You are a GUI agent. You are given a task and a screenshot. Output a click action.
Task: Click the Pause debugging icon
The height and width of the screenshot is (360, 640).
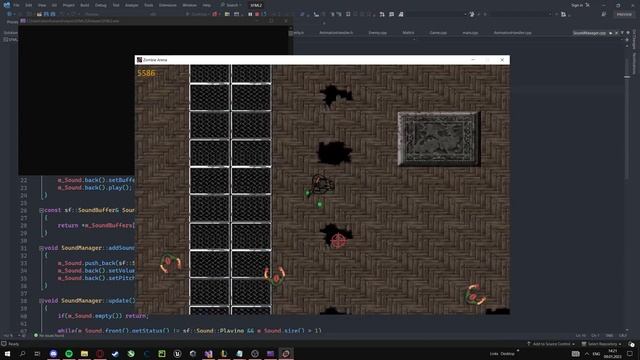point(250,14)
